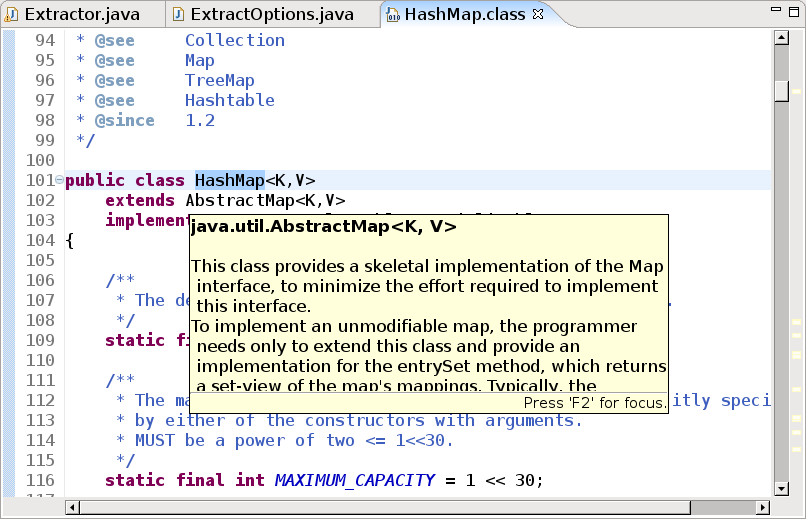Click the class file icon on HashMap.class tab
Viewport: 806px width, 519px height.
coord(393,15)
